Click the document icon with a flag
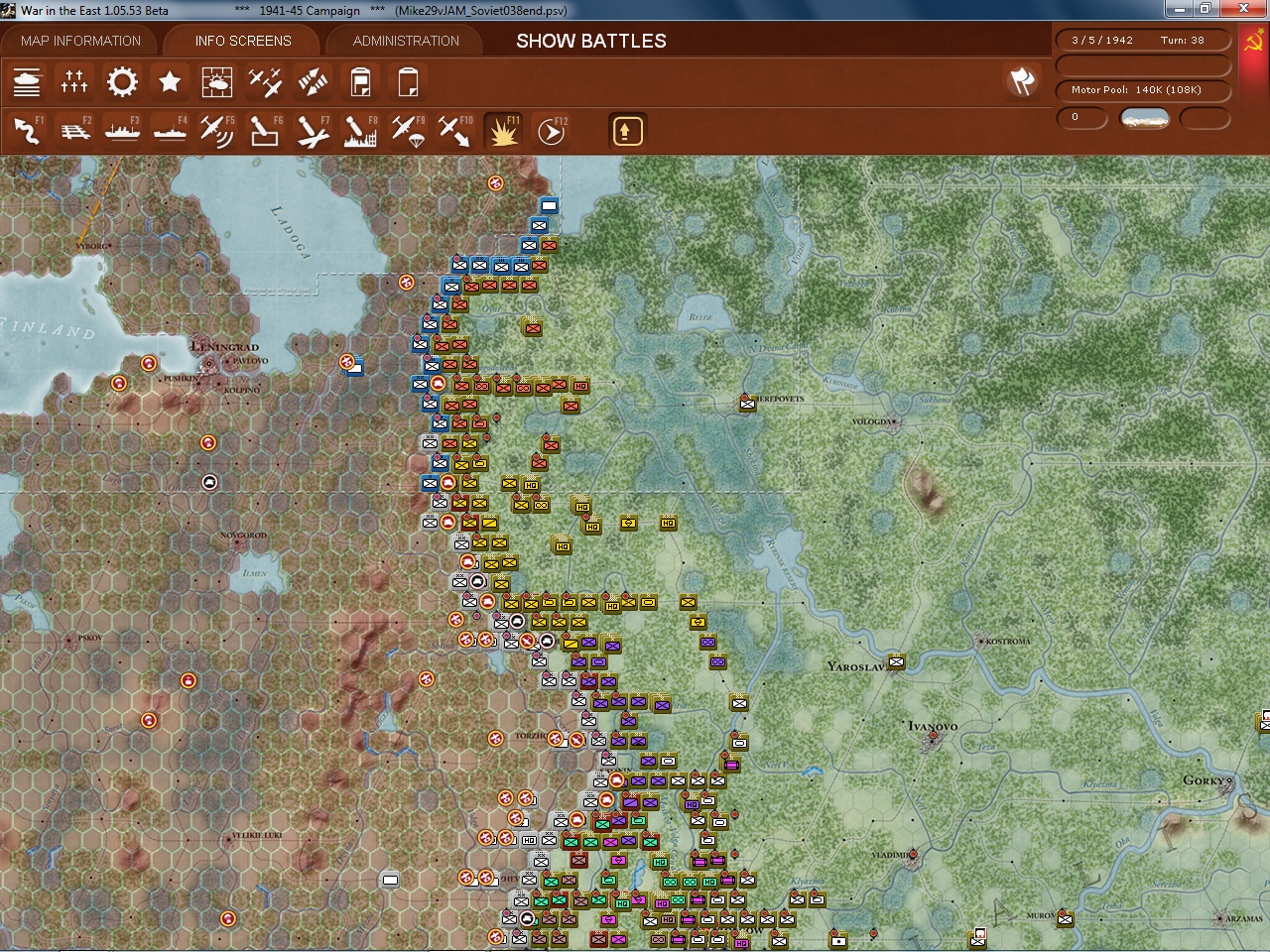This screenshot has width=1270, height=952. (x=360, y=81)
